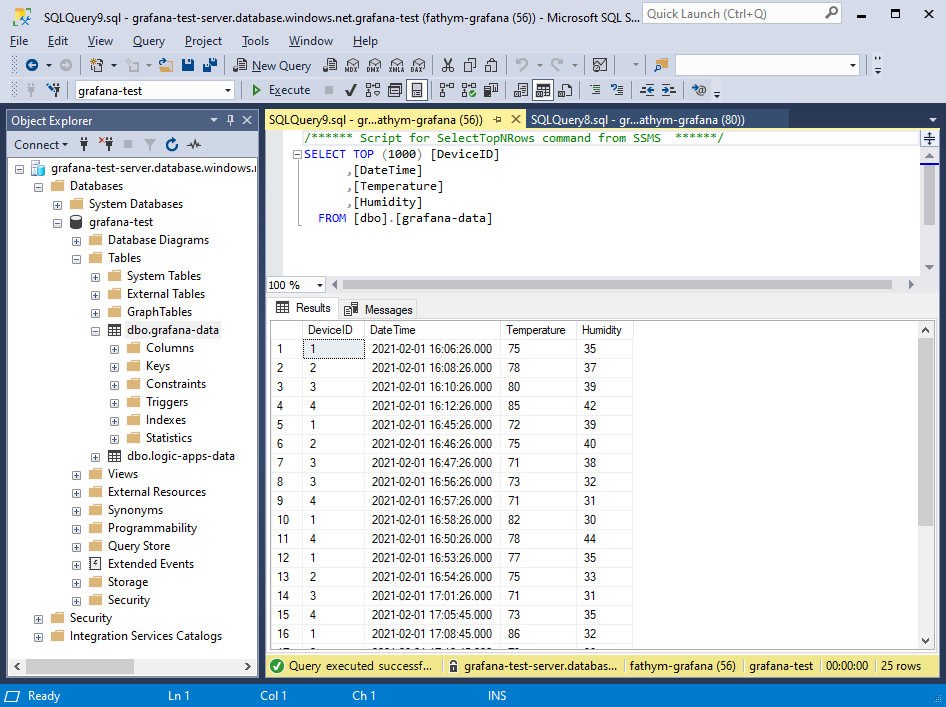This screenshot has height=707, width=946.
Task: Click the Change Connection icon in query toolbar
Action: tap(54, 90)
